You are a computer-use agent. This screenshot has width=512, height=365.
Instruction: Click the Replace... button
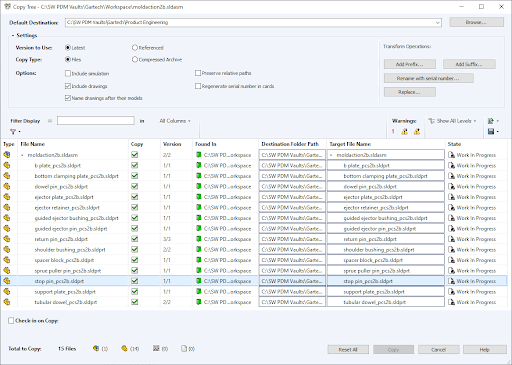pyautogui.click(x=410, y=92)
